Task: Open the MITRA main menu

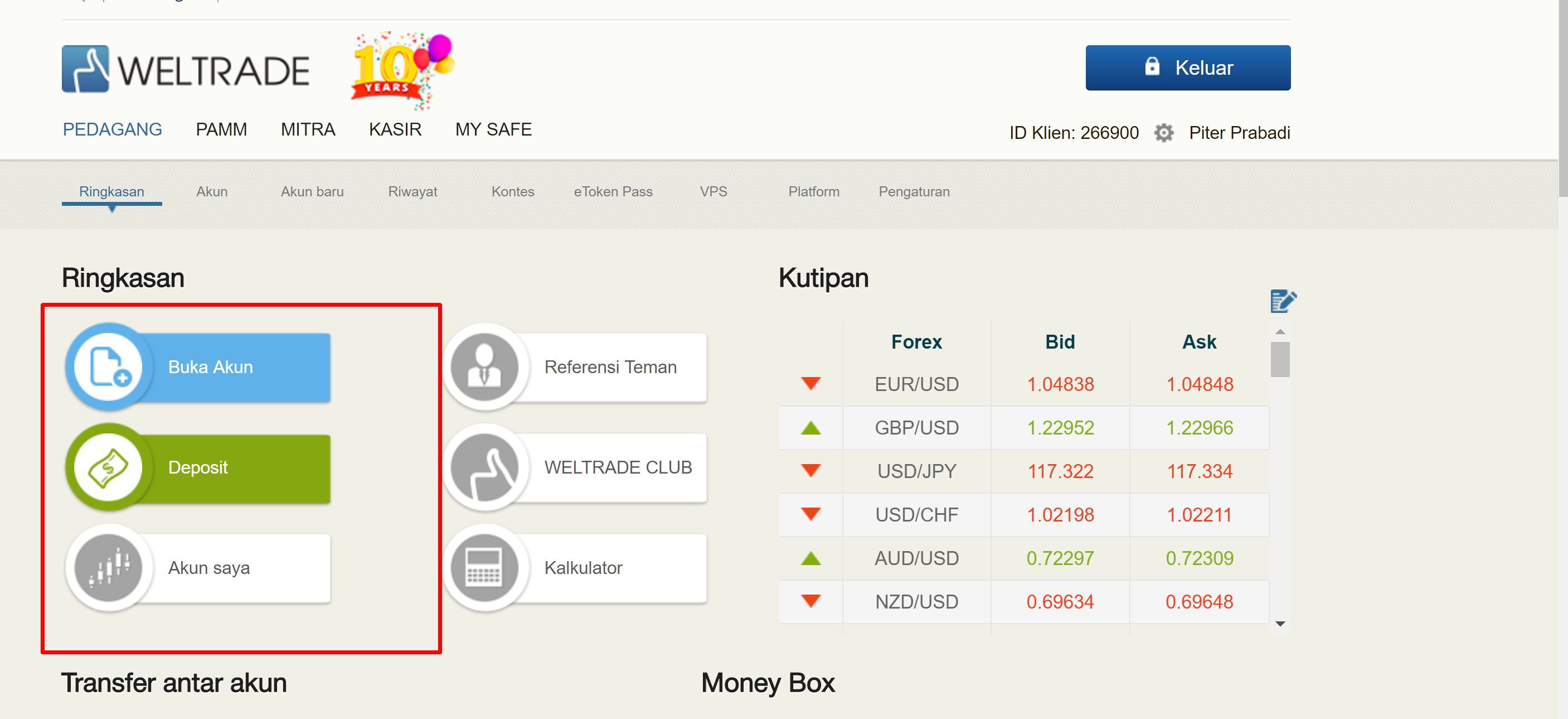Action: (308, 129)
